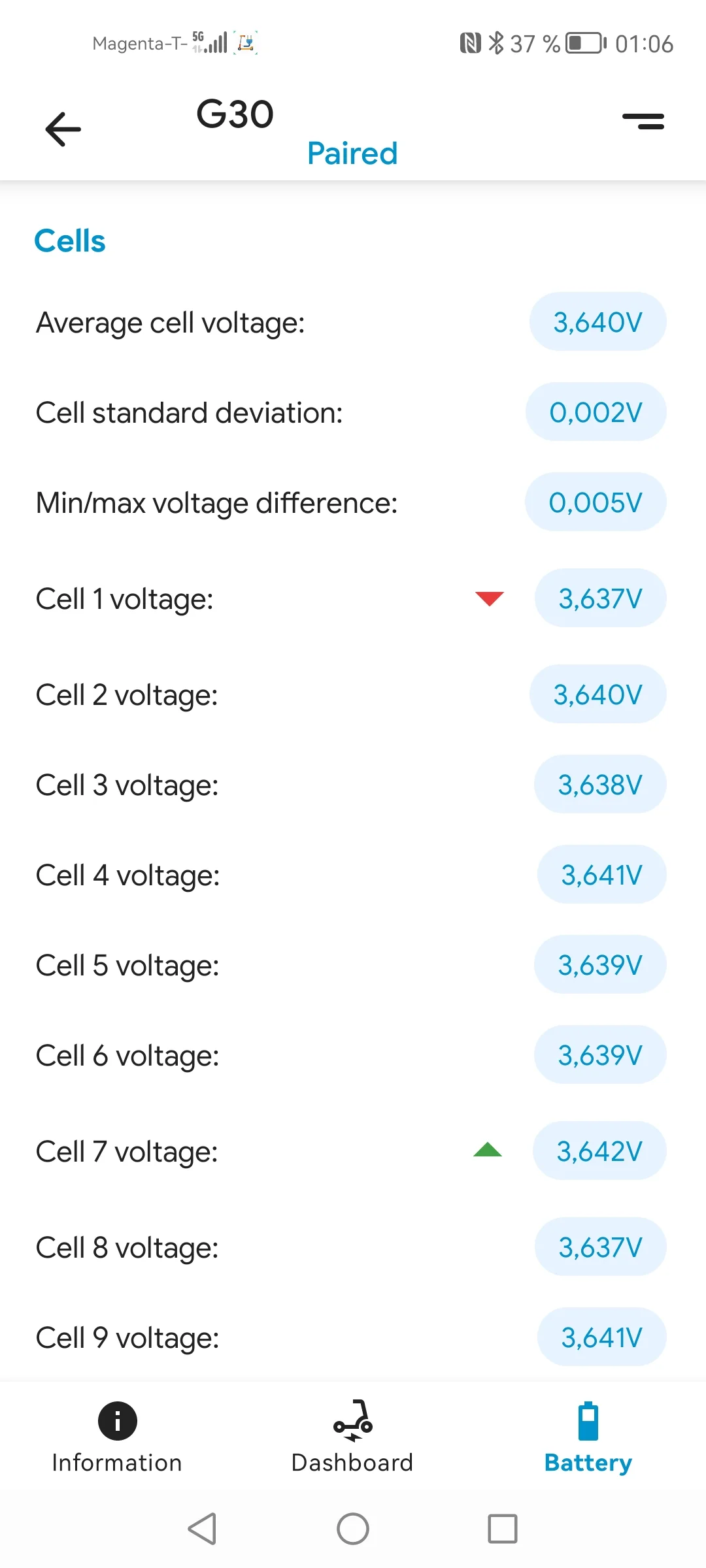The image size is (706, 1568).
Task: Tap the Min/max voltage difference 0,005V value
Action: 596,502
